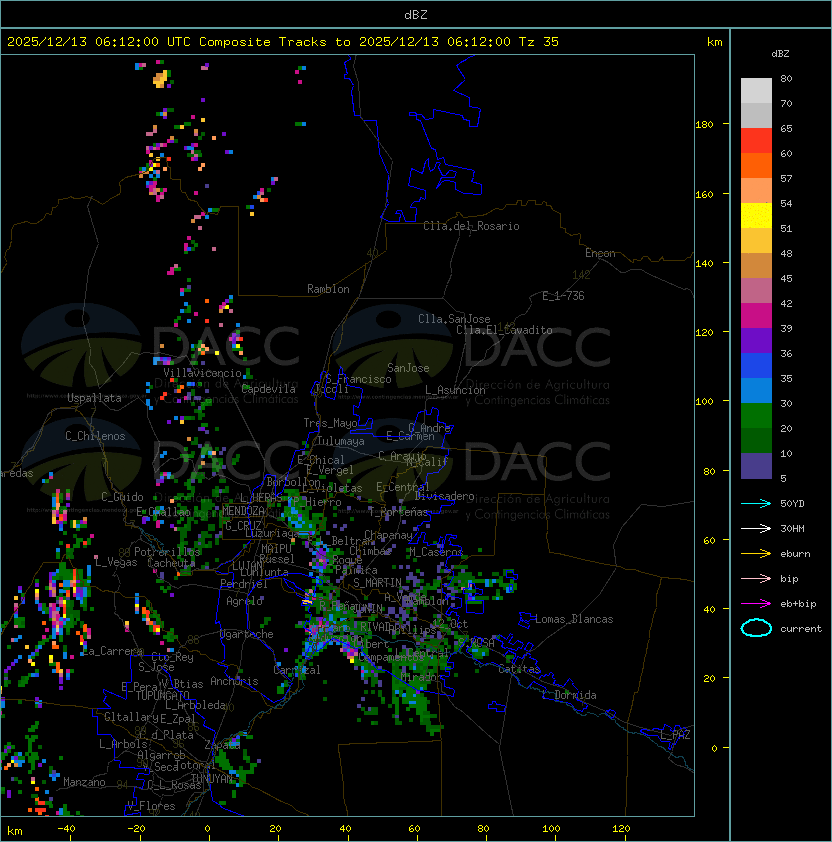The height and width of the screenshot is (842, 832).
Task: Click the Ugarteche place label
Action: point(247,634)
